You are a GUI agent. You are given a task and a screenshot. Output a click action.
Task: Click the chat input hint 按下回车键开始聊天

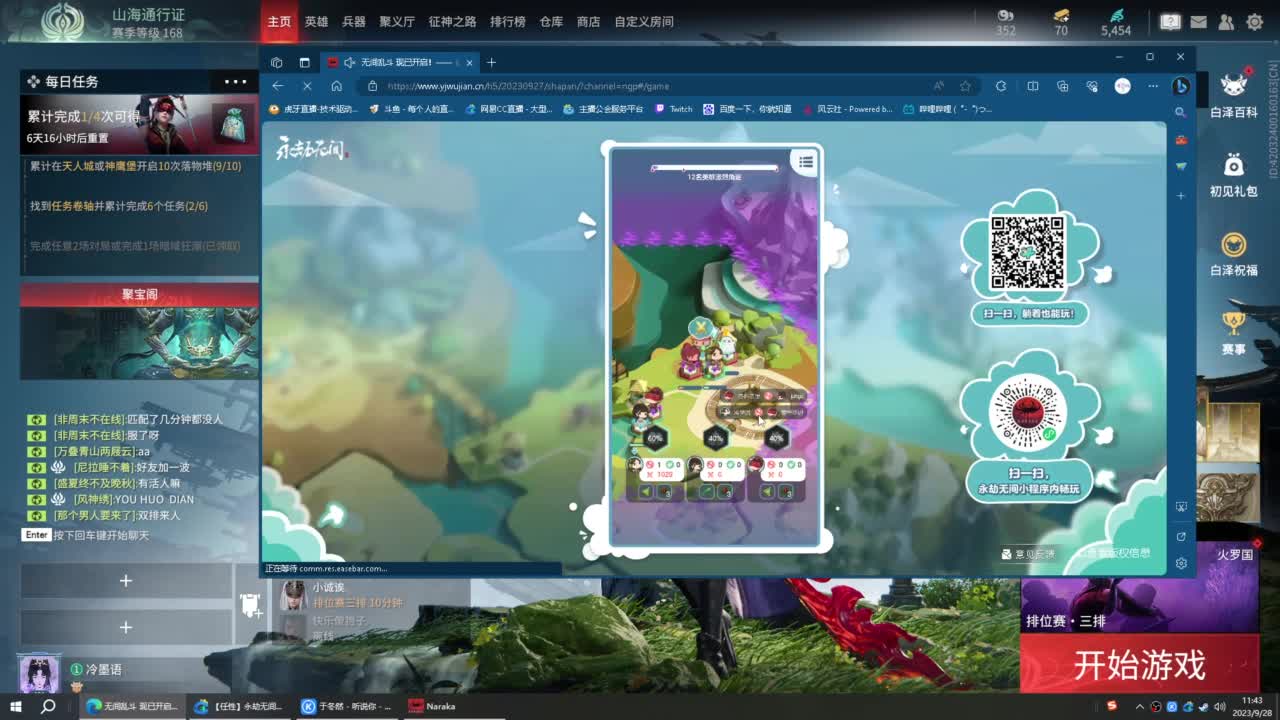[100, 535]
